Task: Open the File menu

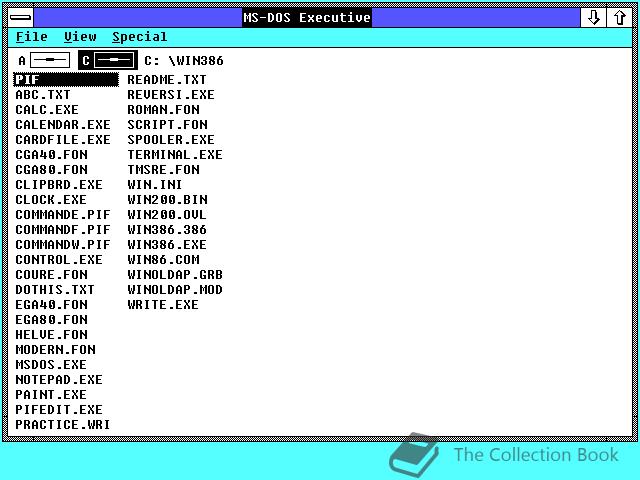Action: click(x=31, y=37)
